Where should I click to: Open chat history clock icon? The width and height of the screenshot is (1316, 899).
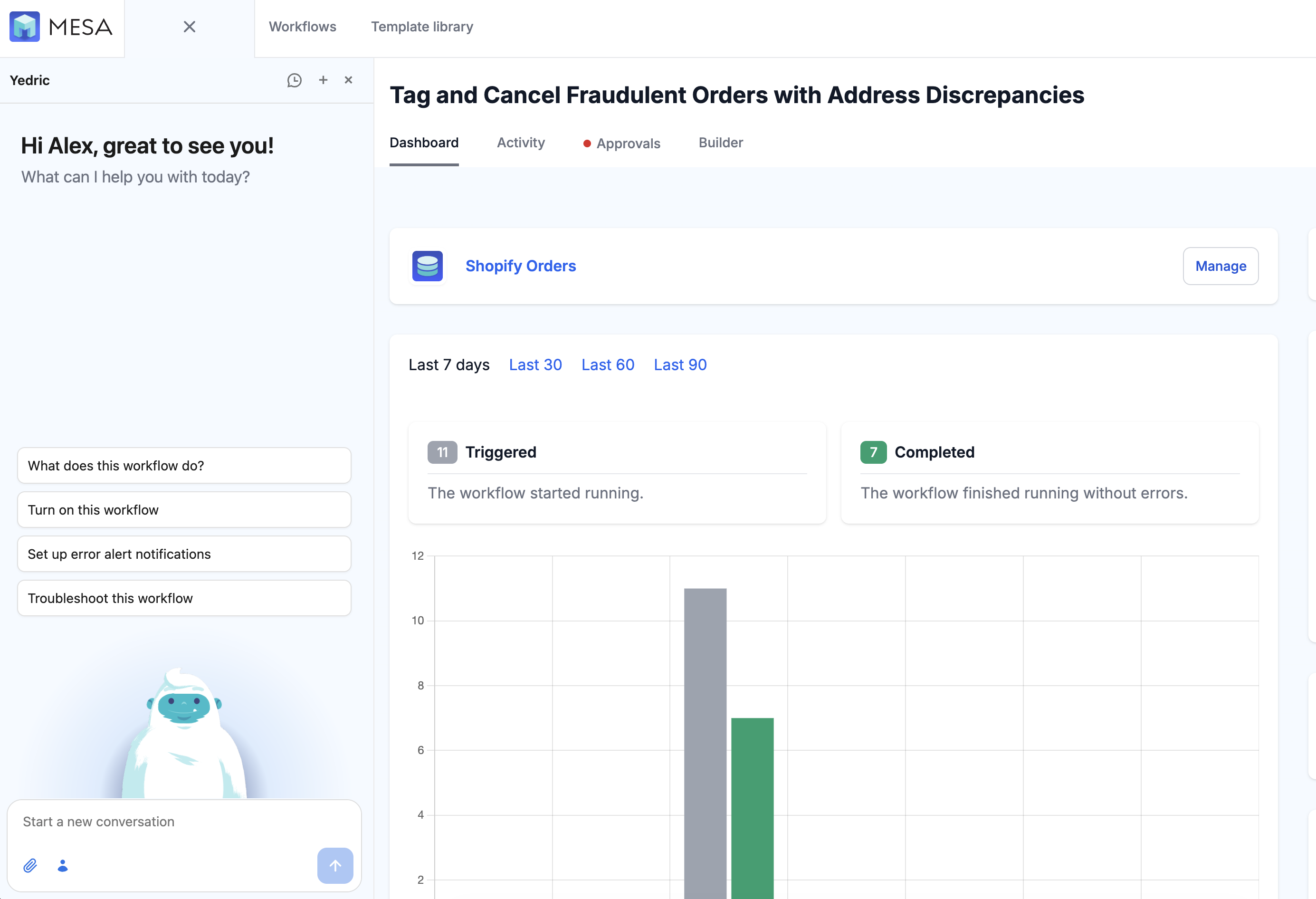295,80
